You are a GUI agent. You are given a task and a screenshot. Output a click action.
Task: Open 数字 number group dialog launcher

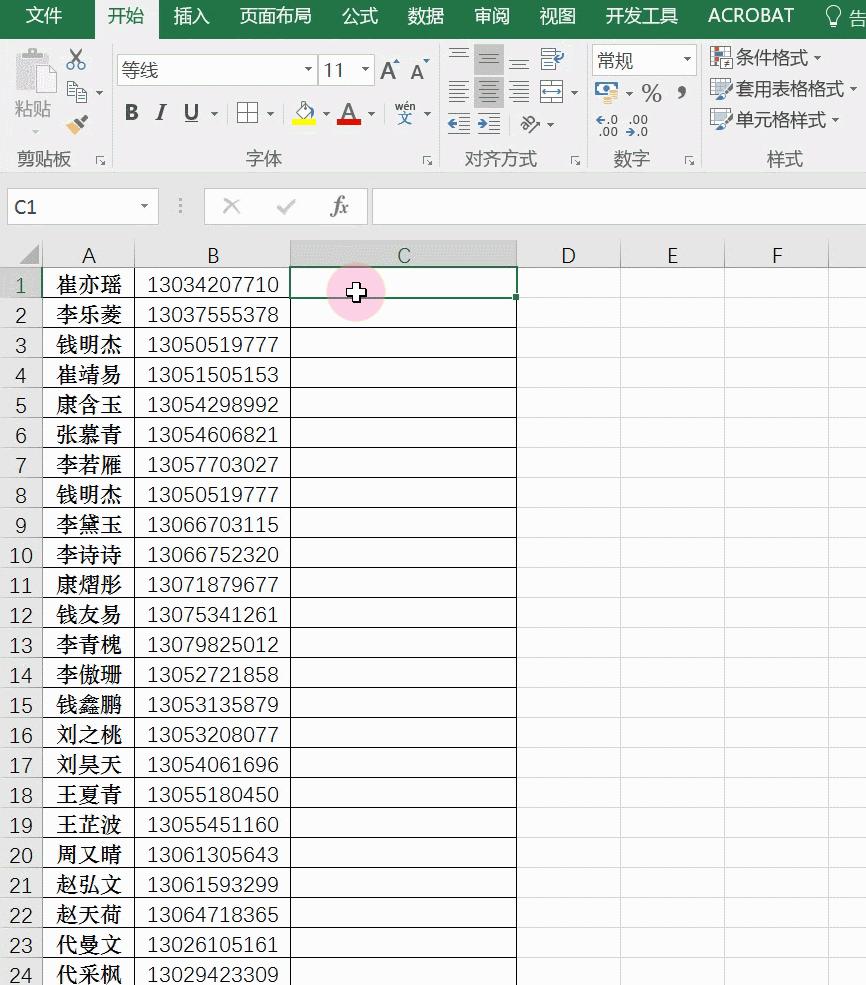click(x=690, y=161)
